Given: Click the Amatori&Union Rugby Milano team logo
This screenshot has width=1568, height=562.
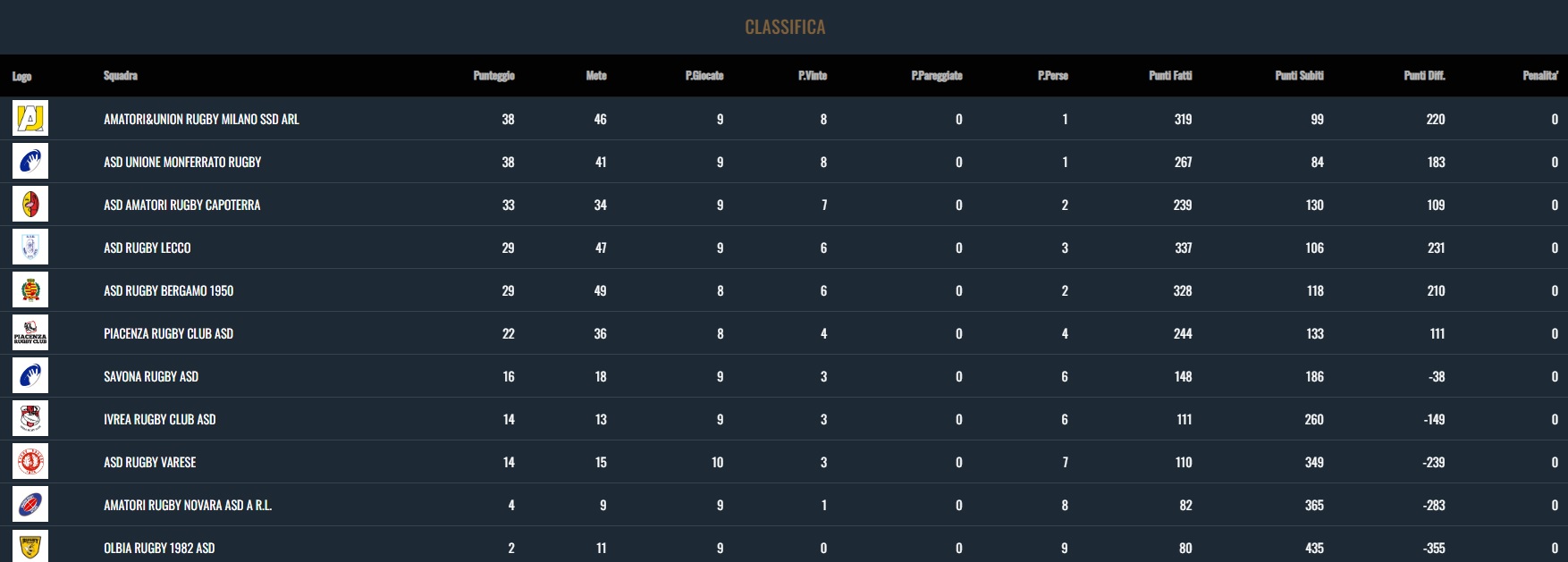Looking at the screenshot, I should tap(30, 119).
